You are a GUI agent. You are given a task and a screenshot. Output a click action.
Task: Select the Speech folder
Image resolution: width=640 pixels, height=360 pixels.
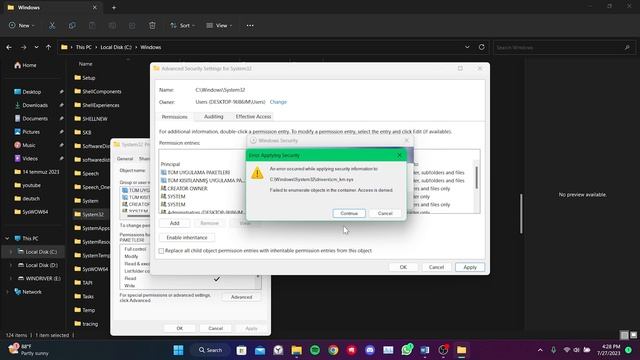[87, 173]
